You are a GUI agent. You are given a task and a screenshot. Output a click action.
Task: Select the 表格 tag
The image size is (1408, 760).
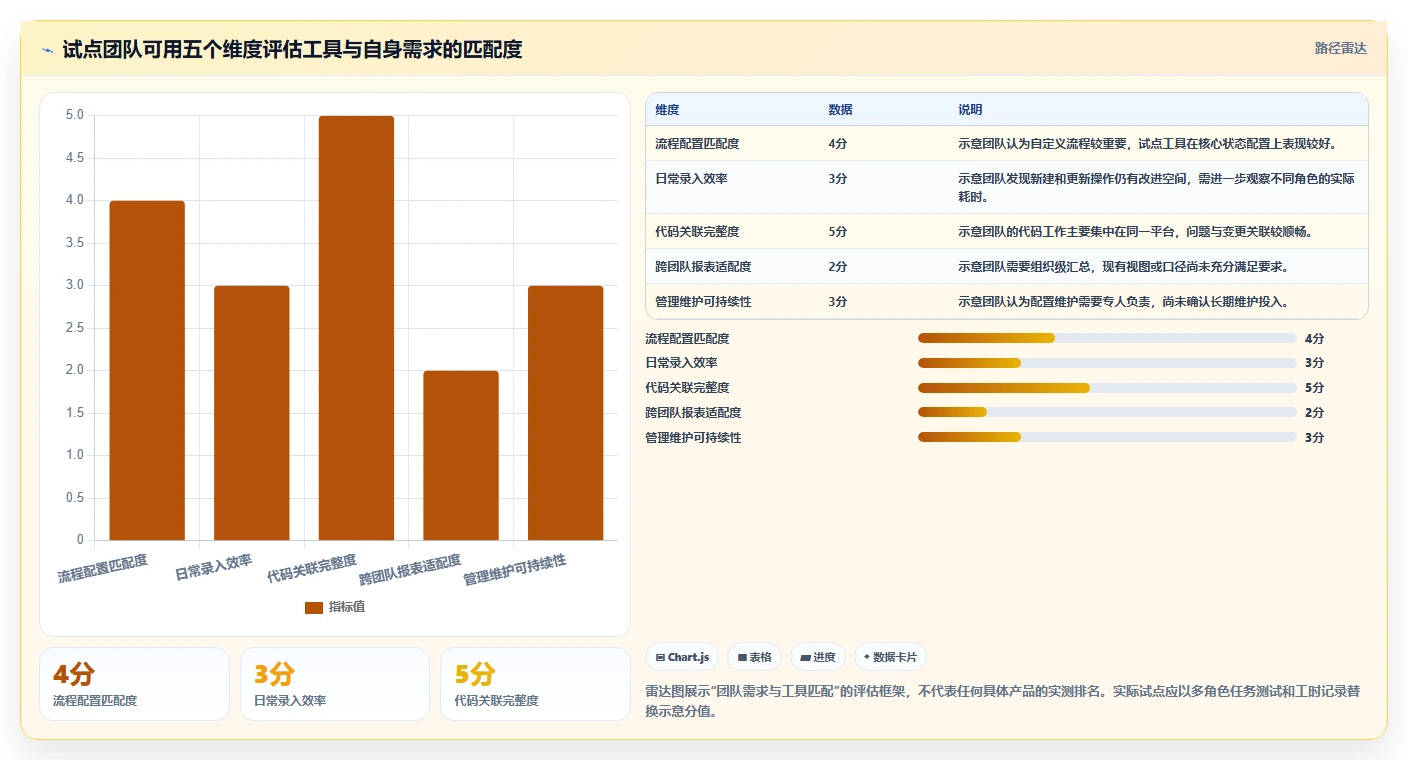click(754, 657)
